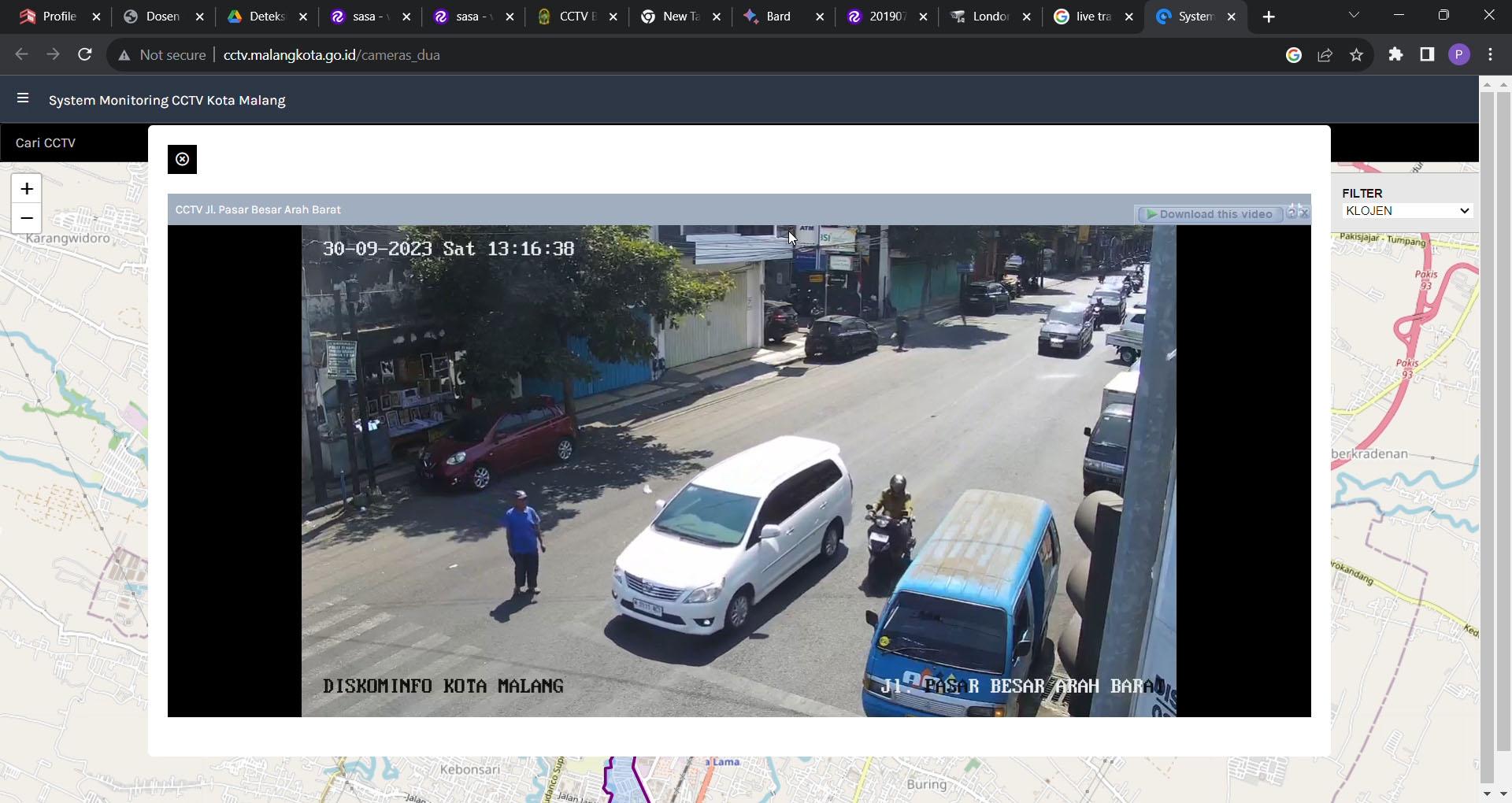Click the Cari CCTV search field

[x=74, y=142]
